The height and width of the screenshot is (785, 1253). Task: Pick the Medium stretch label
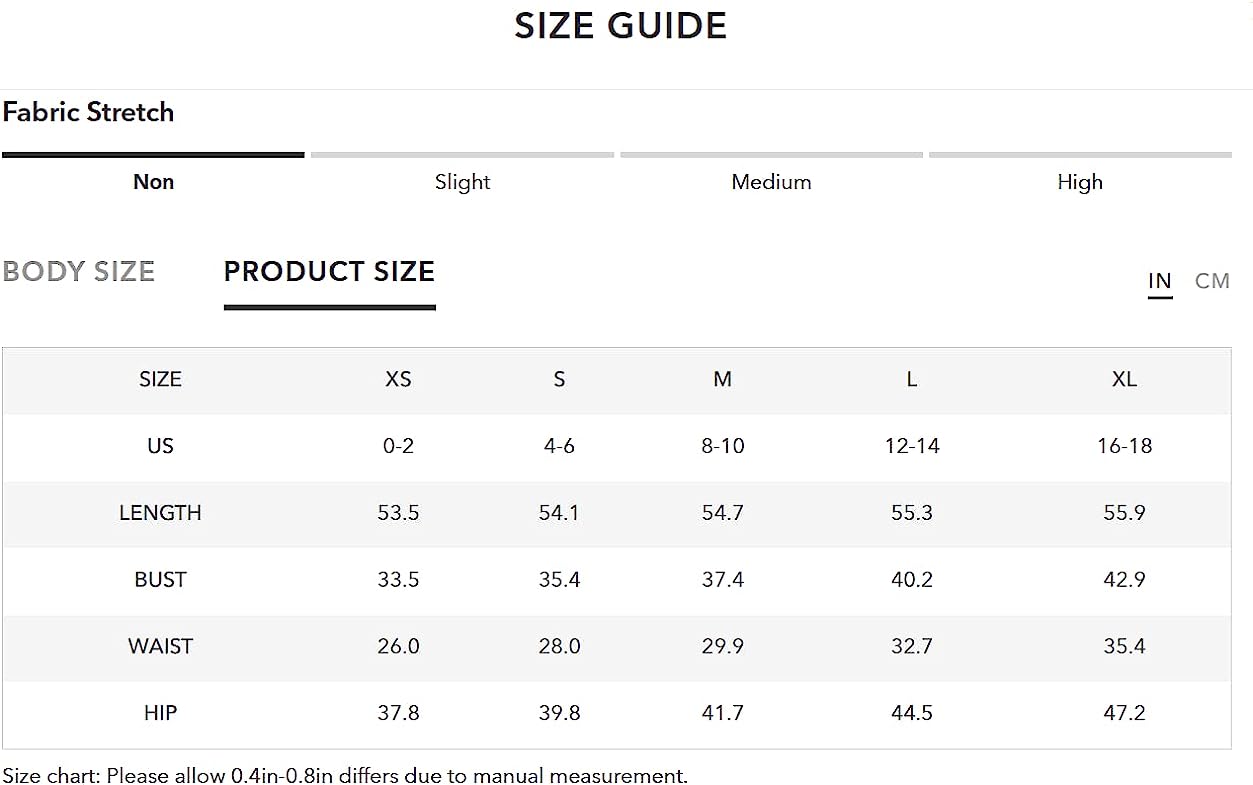[x=771, y=182]
